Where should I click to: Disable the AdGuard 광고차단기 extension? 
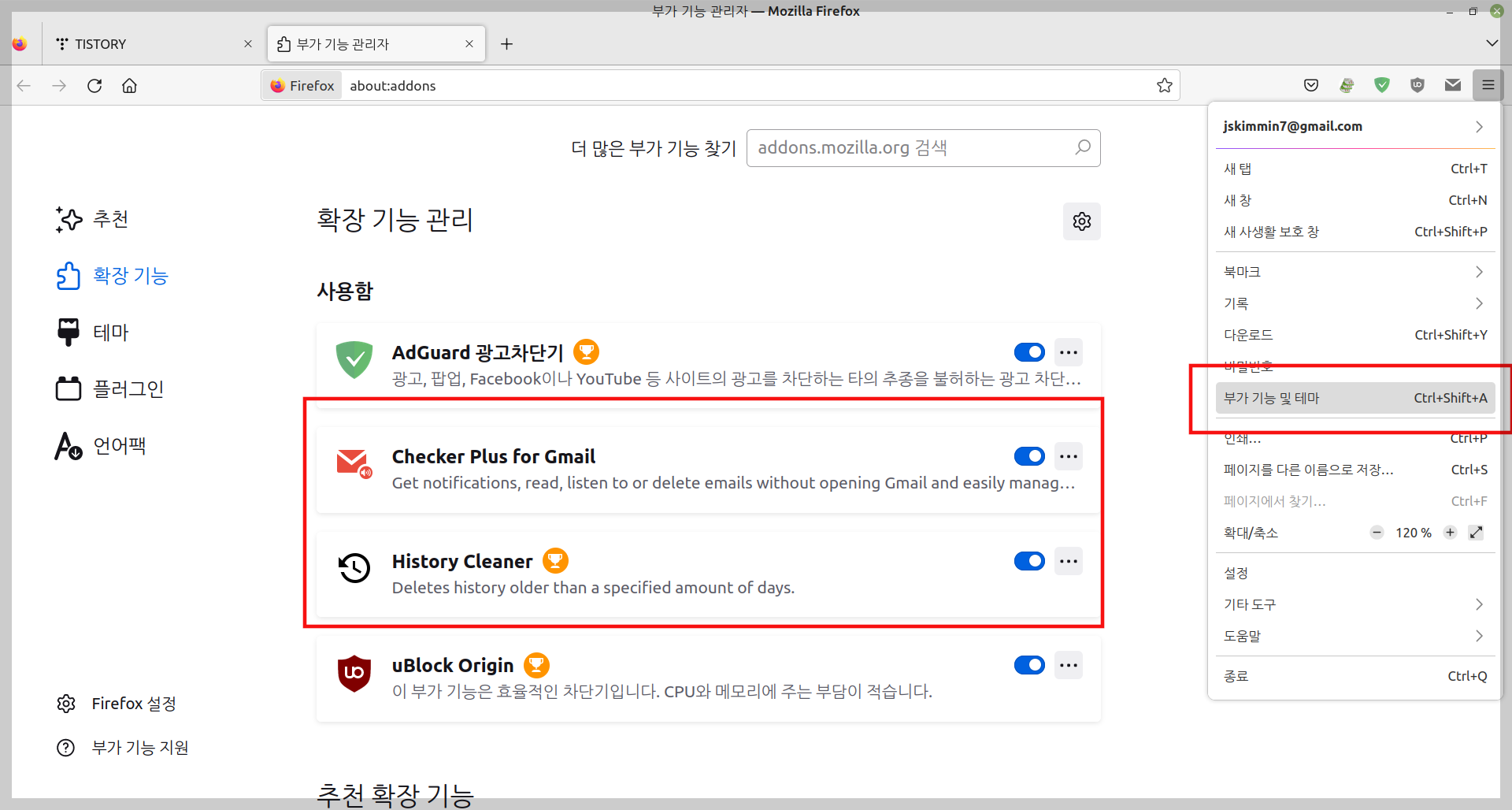[x=1029, y=352]
